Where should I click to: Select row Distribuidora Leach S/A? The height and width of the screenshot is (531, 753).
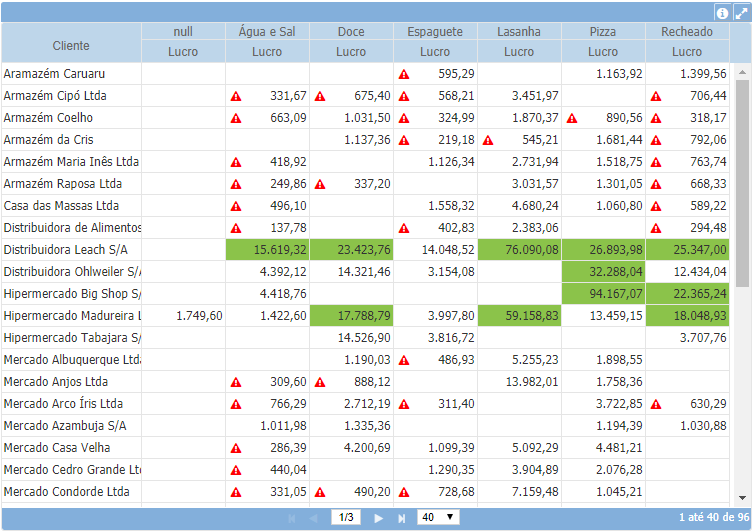tap(365, 250)
